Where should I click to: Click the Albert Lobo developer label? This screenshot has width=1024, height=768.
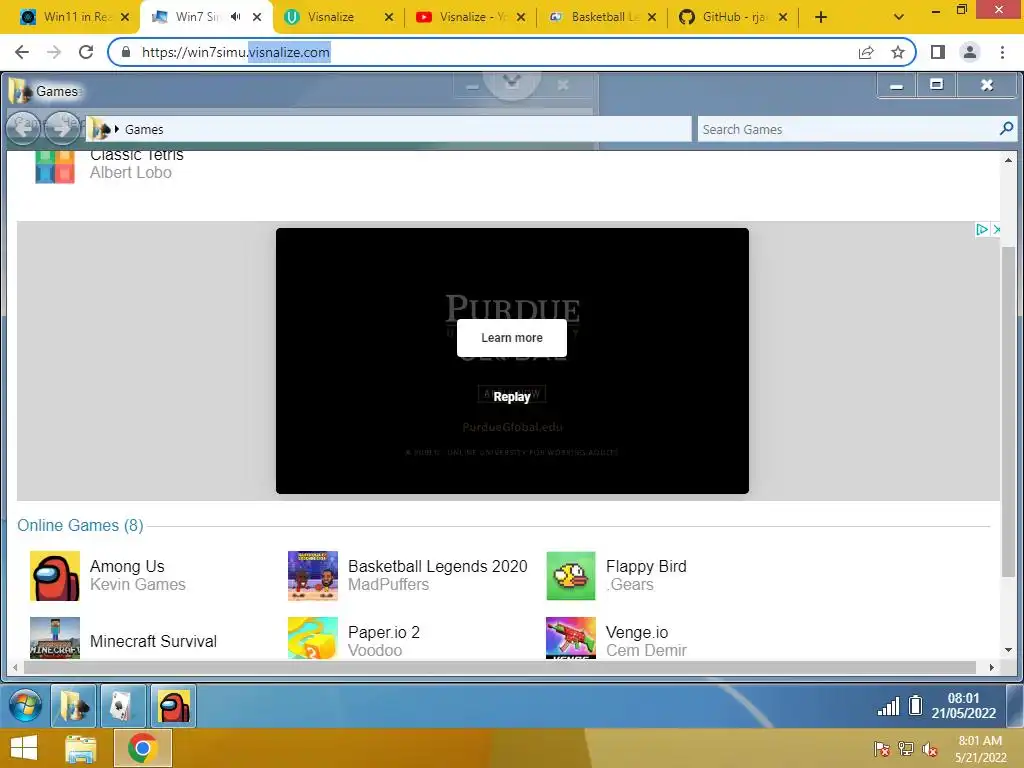coord(131,172)
